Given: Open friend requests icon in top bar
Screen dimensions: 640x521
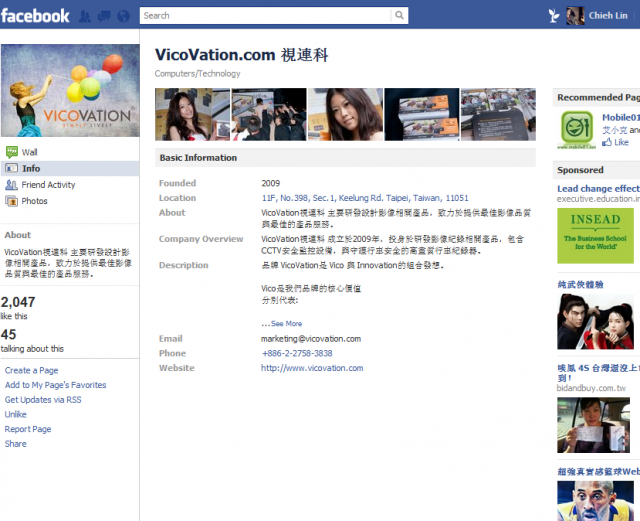Looking at the screenshot, I should coord(85,16).
